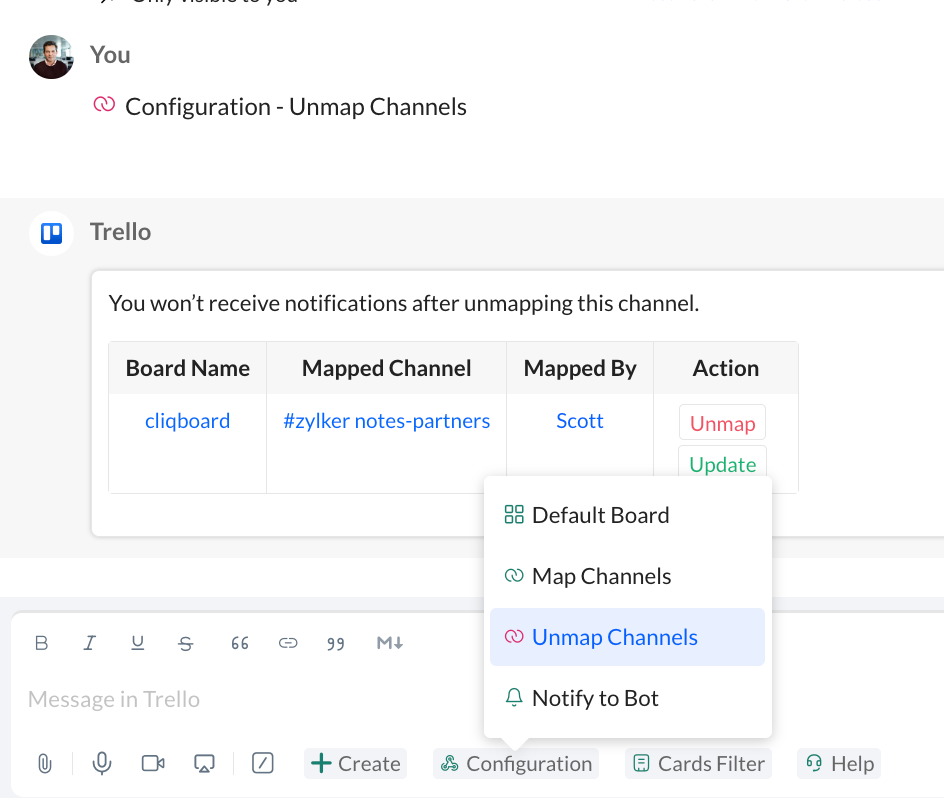This screenshot has width=944, height=798.
Task: Choose Default Board from menu
Action: coord(627,516)
